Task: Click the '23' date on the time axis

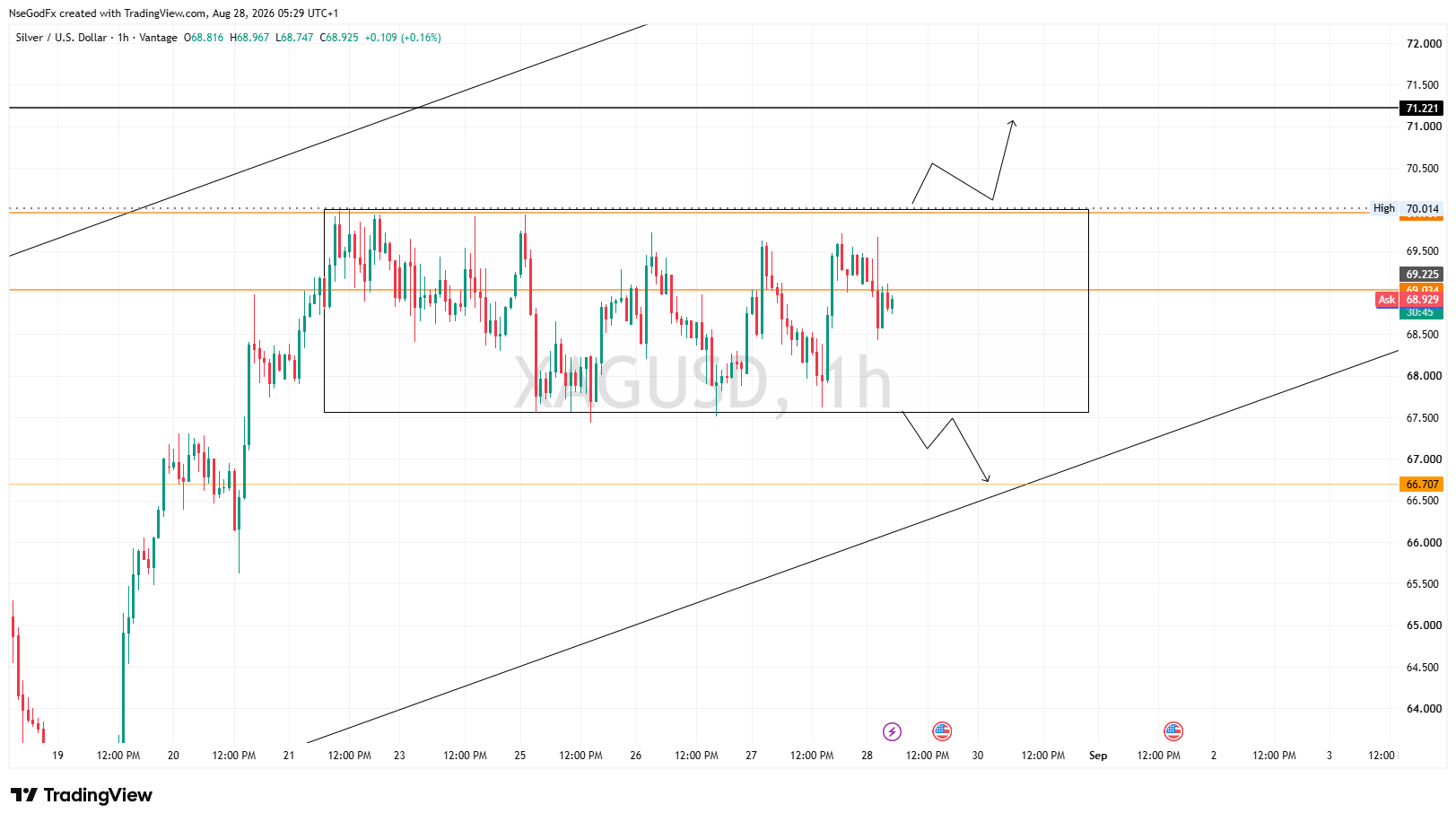Action: (x=399, y=756)
